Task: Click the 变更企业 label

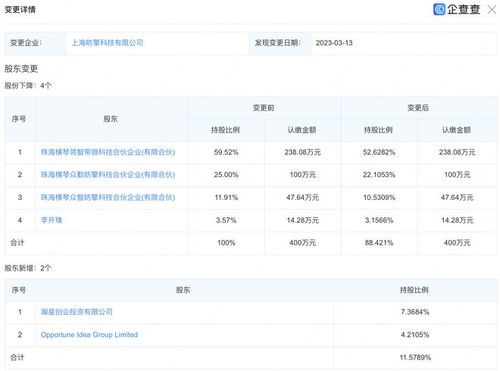Action: click(26, 43)
